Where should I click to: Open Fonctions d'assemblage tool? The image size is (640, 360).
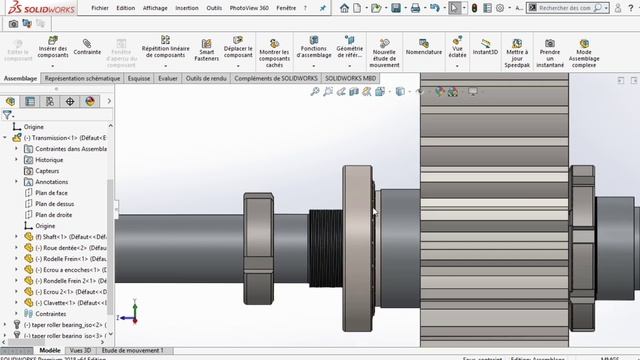click(314, 47)
